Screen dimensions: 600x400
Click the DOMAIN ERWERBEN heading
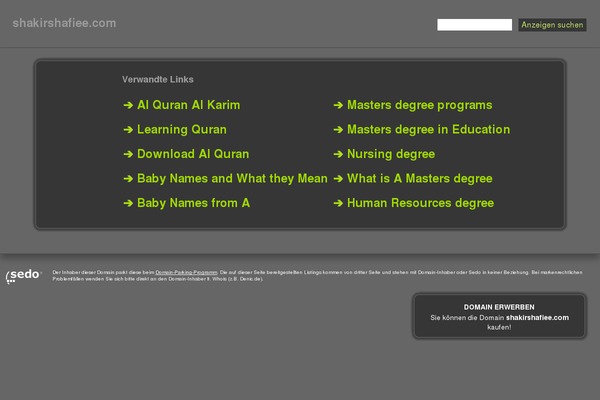click(x=499, y=307)
